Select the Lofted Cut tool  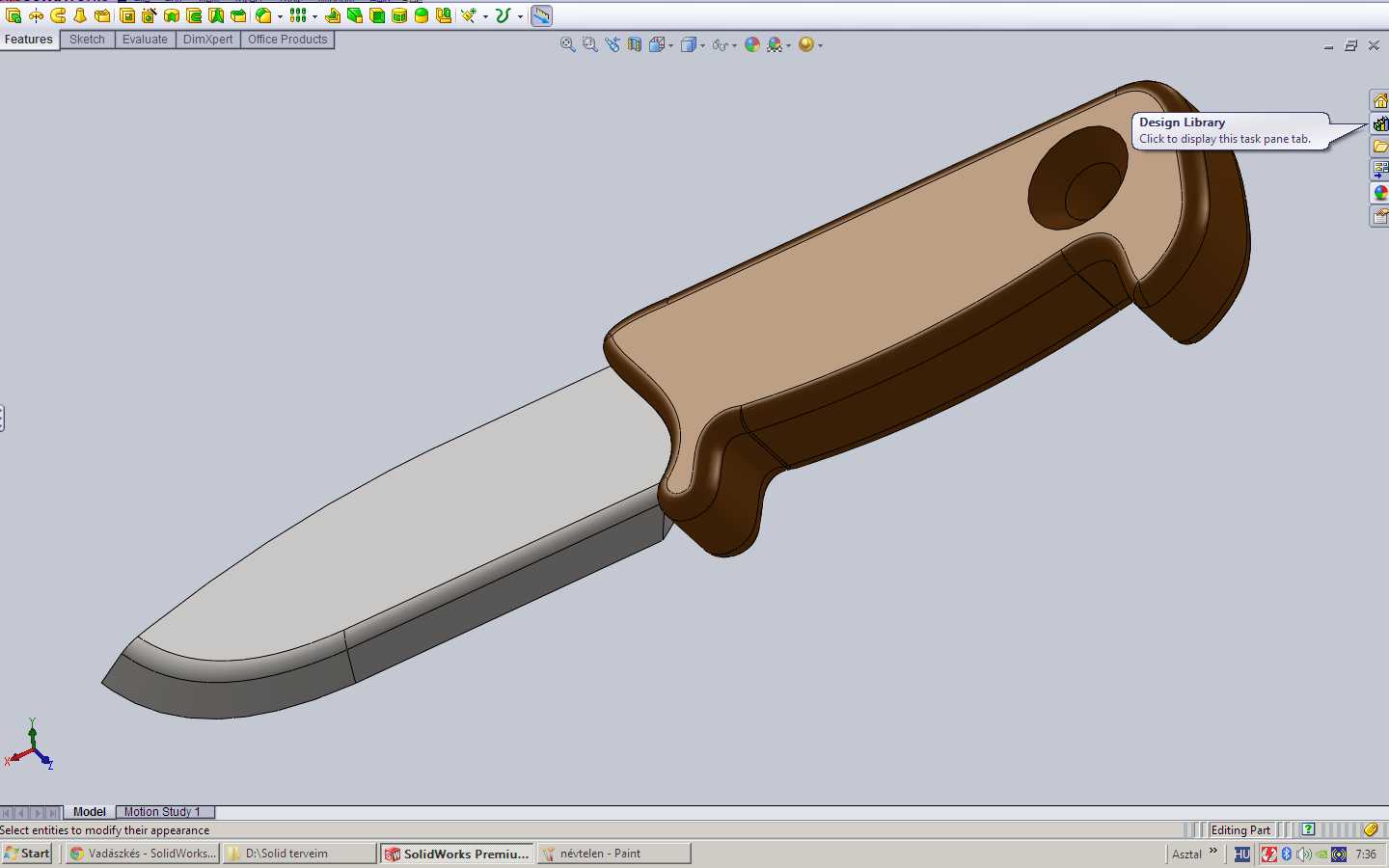tap(216, 15)
